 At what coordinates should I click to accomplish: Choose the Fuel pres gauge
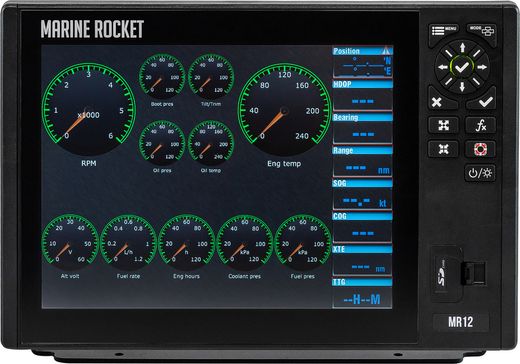(x=303, y=243)
